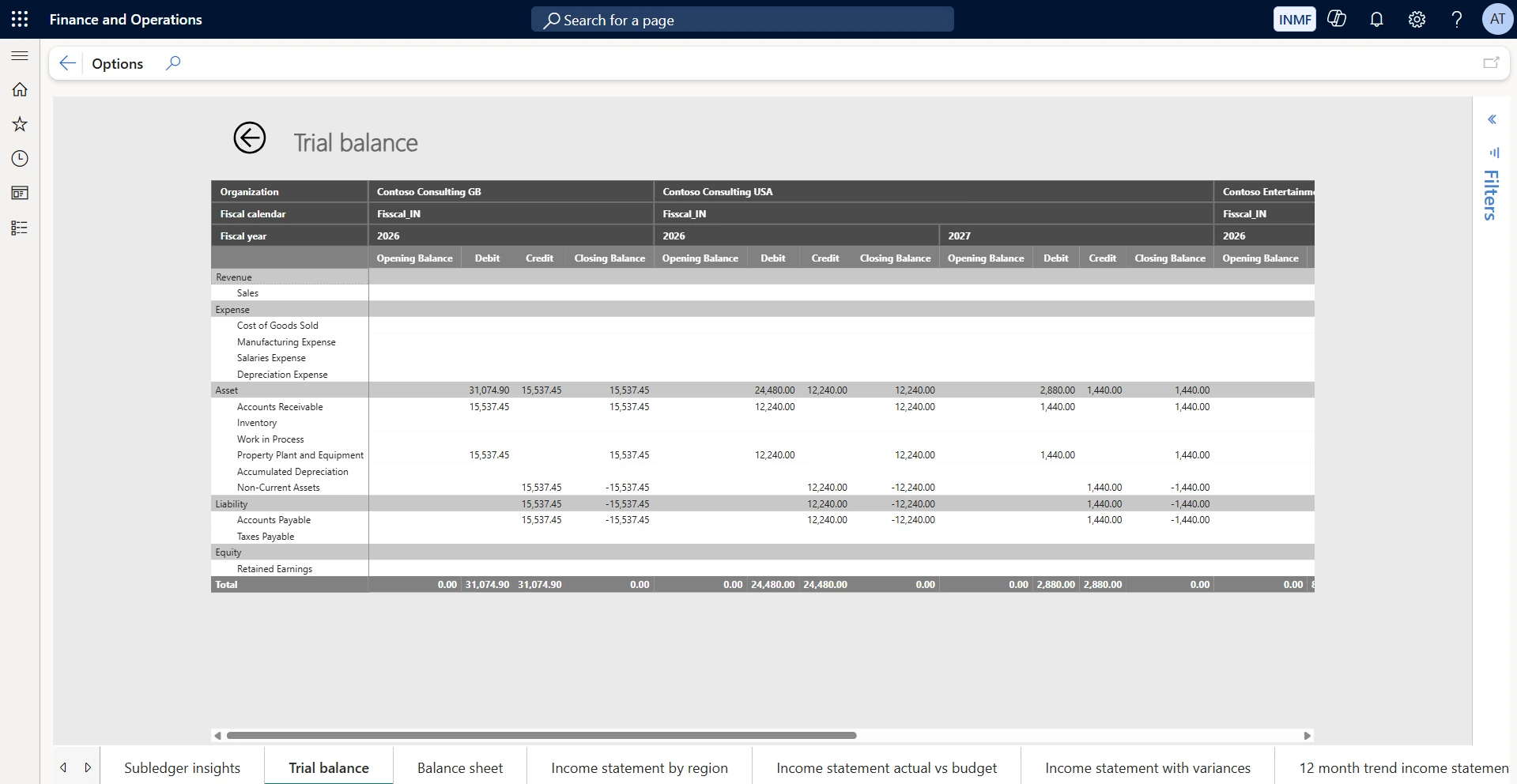
Task: Select the Accounts Receivable row label
Action: click(x=280, y=406)
